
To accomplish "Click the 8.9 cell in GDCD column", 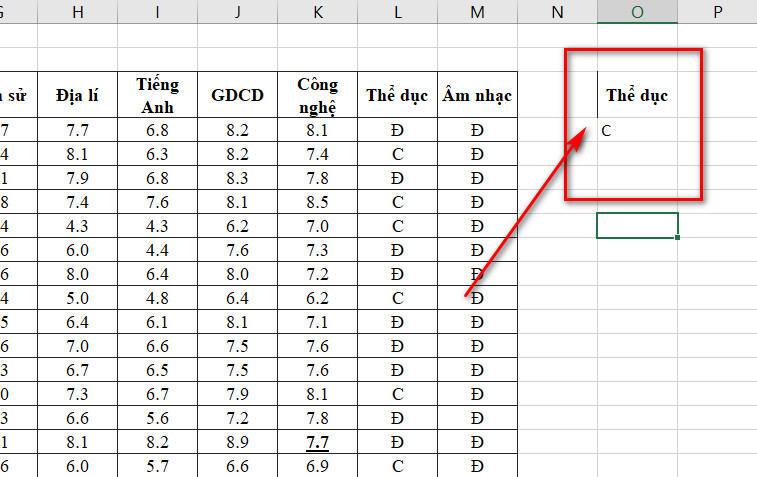I will pos(237,442).
